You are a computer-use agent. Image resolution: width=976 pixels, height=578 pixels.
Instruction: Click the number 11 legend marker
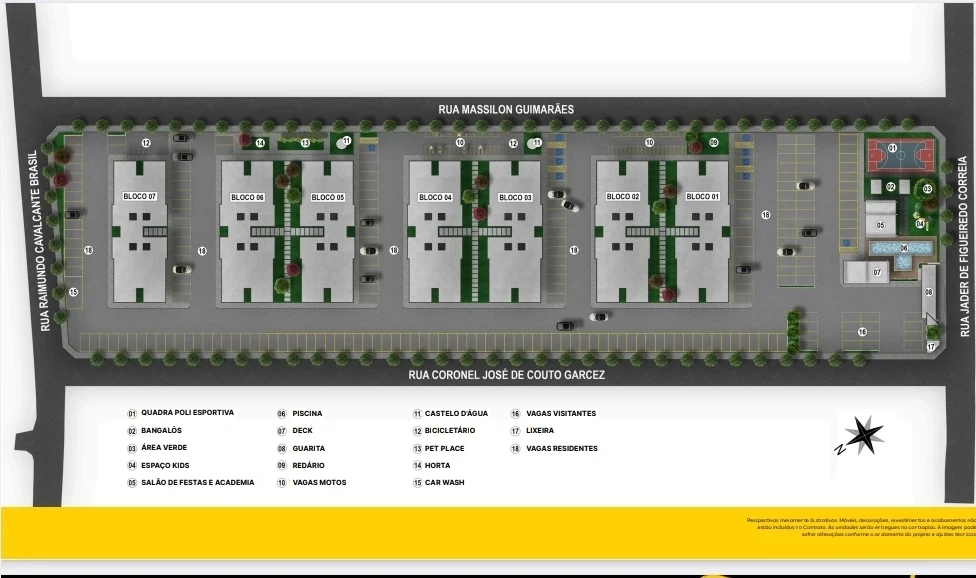pos(417,413)
